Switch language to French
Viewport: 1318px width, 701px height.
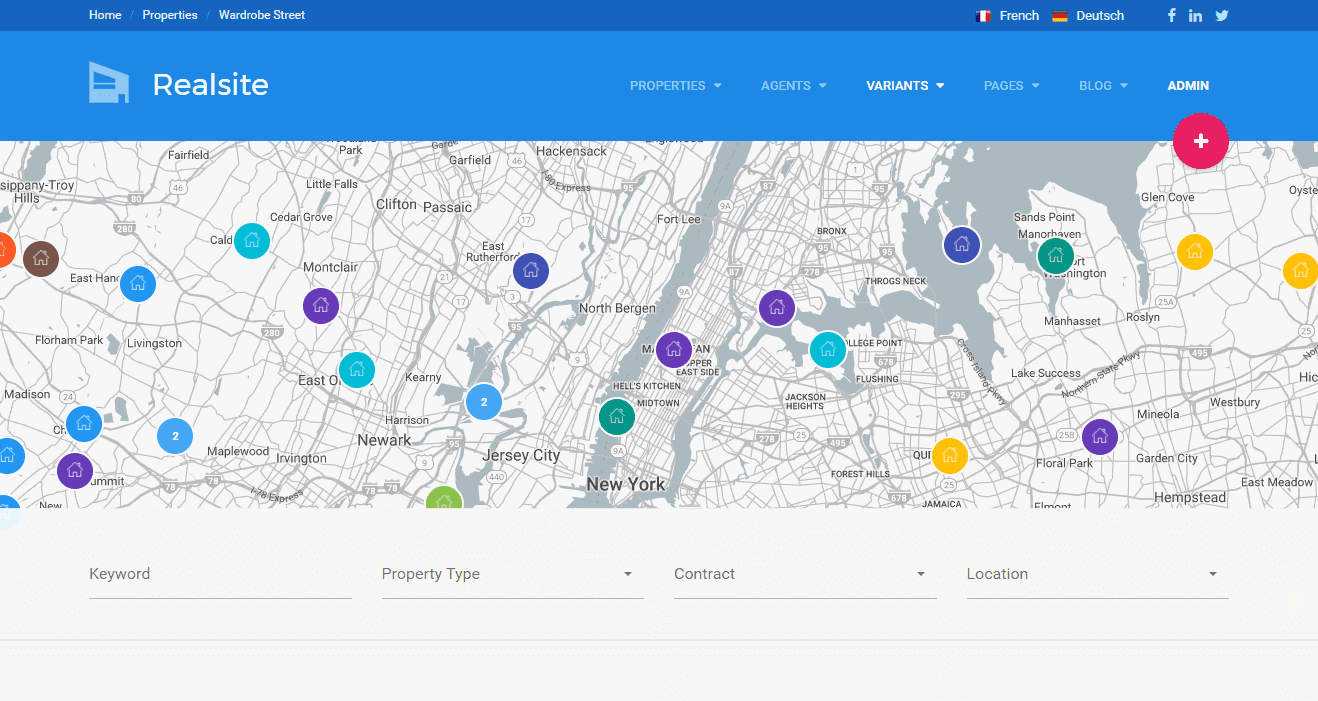click(x=1008, y=15)
